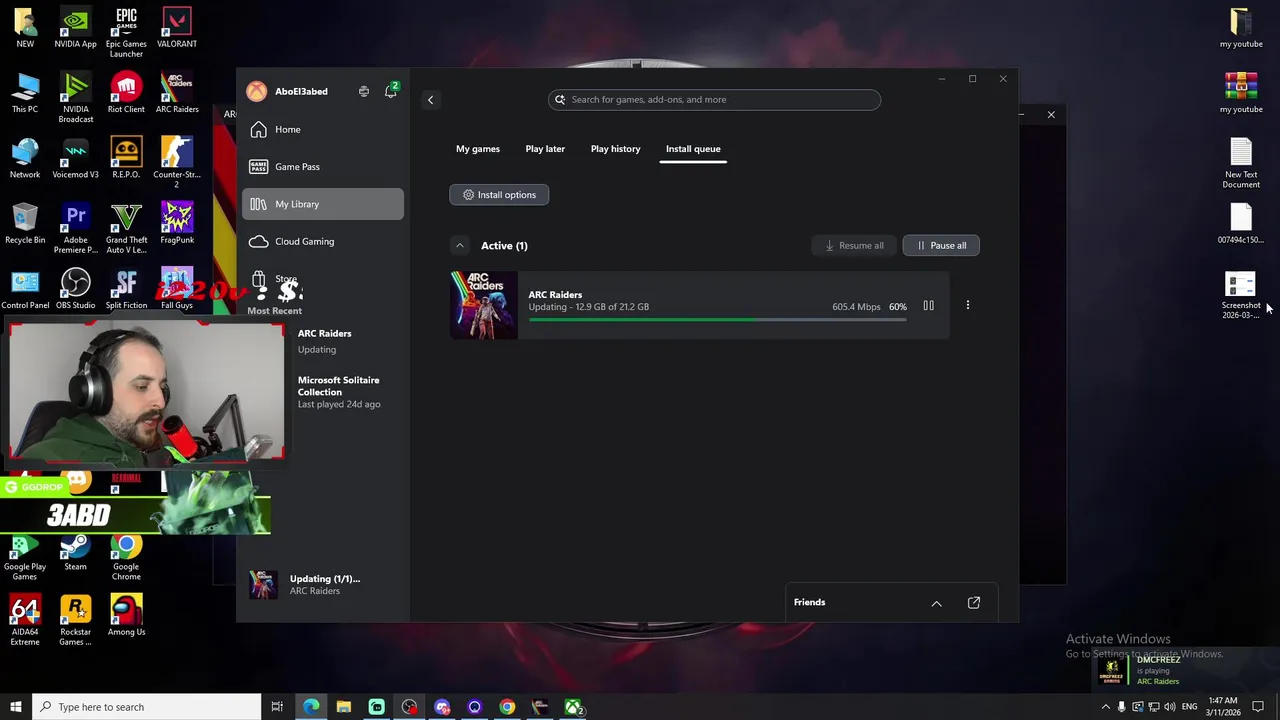Open Recycle Bin

click(x=25, y=224)
